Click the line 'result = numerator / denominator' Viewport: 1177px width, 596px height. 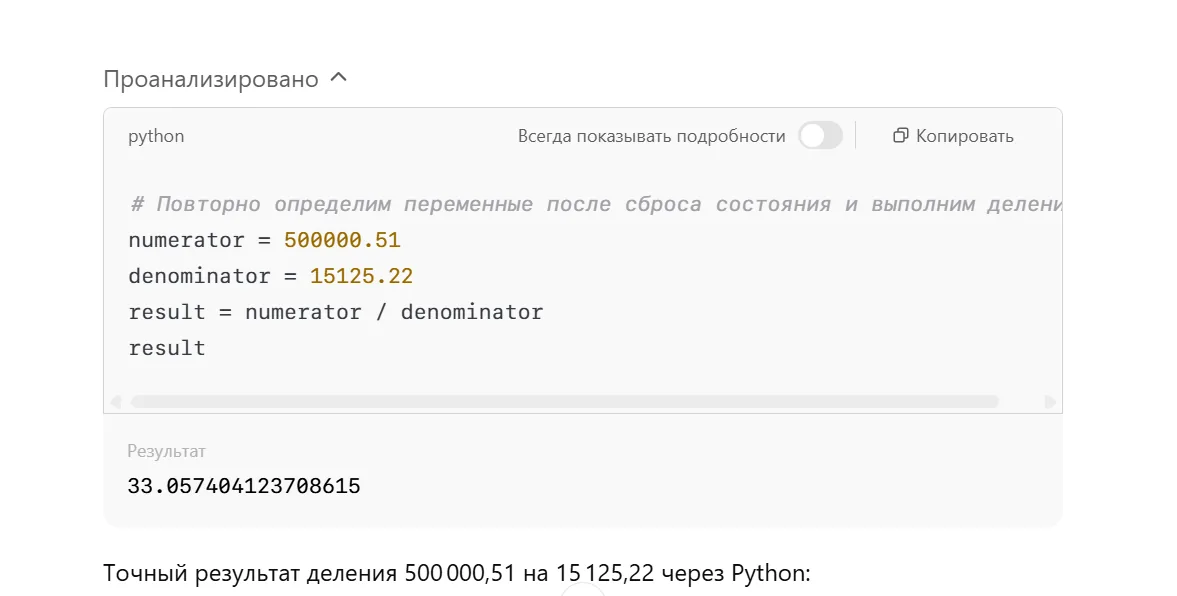[x=336, y=312]
